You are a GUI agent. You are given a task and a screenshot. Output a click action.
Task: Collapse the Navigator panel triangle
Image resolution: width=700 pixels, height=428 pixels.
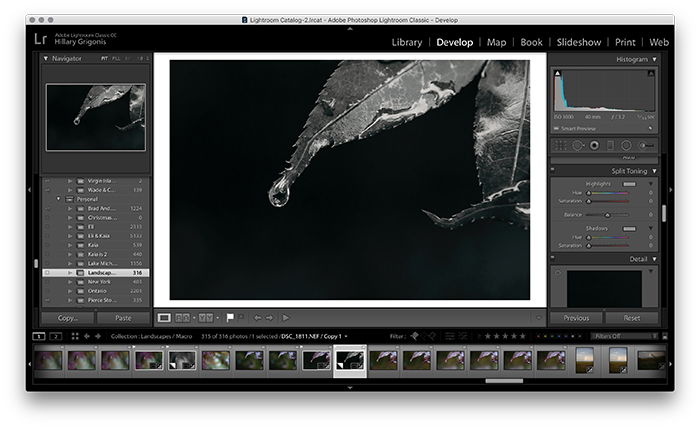pos(46,58)
